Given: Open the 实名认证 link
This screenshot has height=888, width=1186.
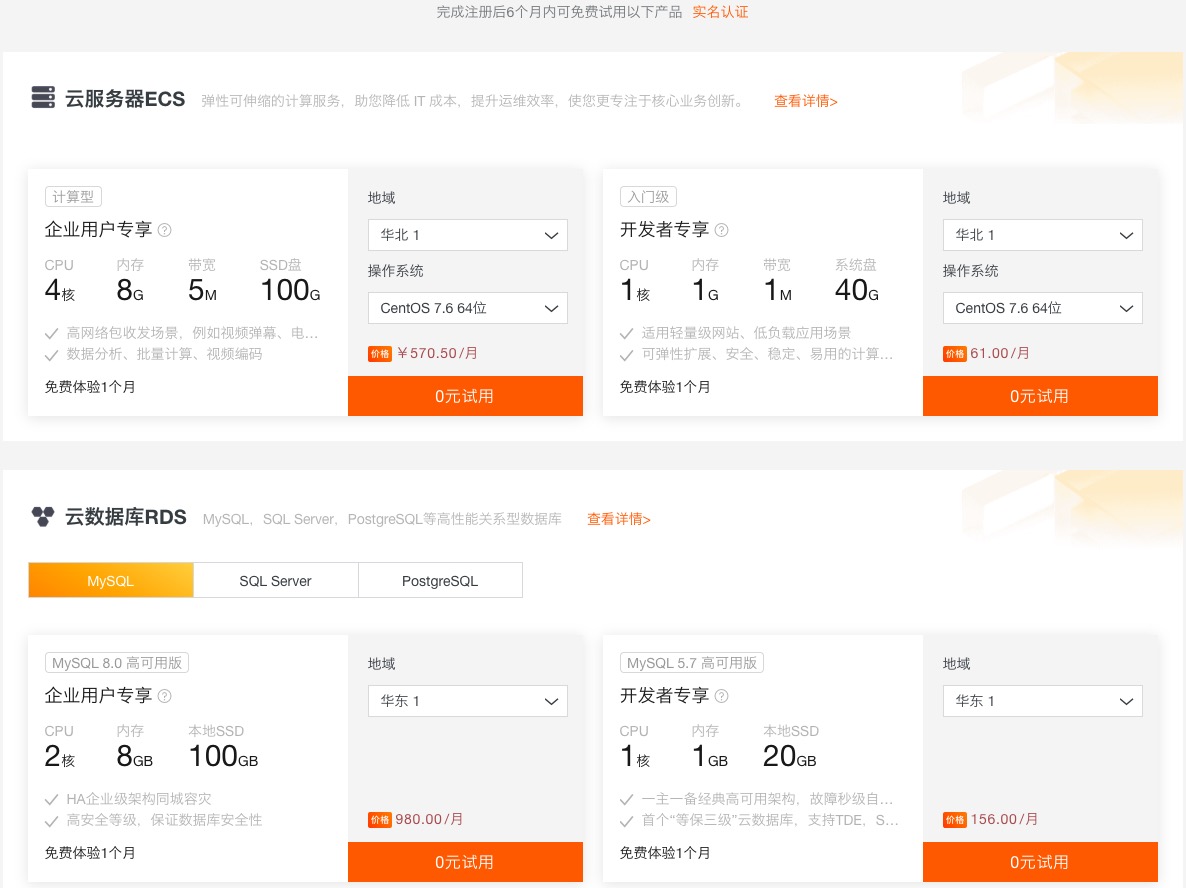Looking at the screenshot, I should pyautogui.click(x=720, y=12).
